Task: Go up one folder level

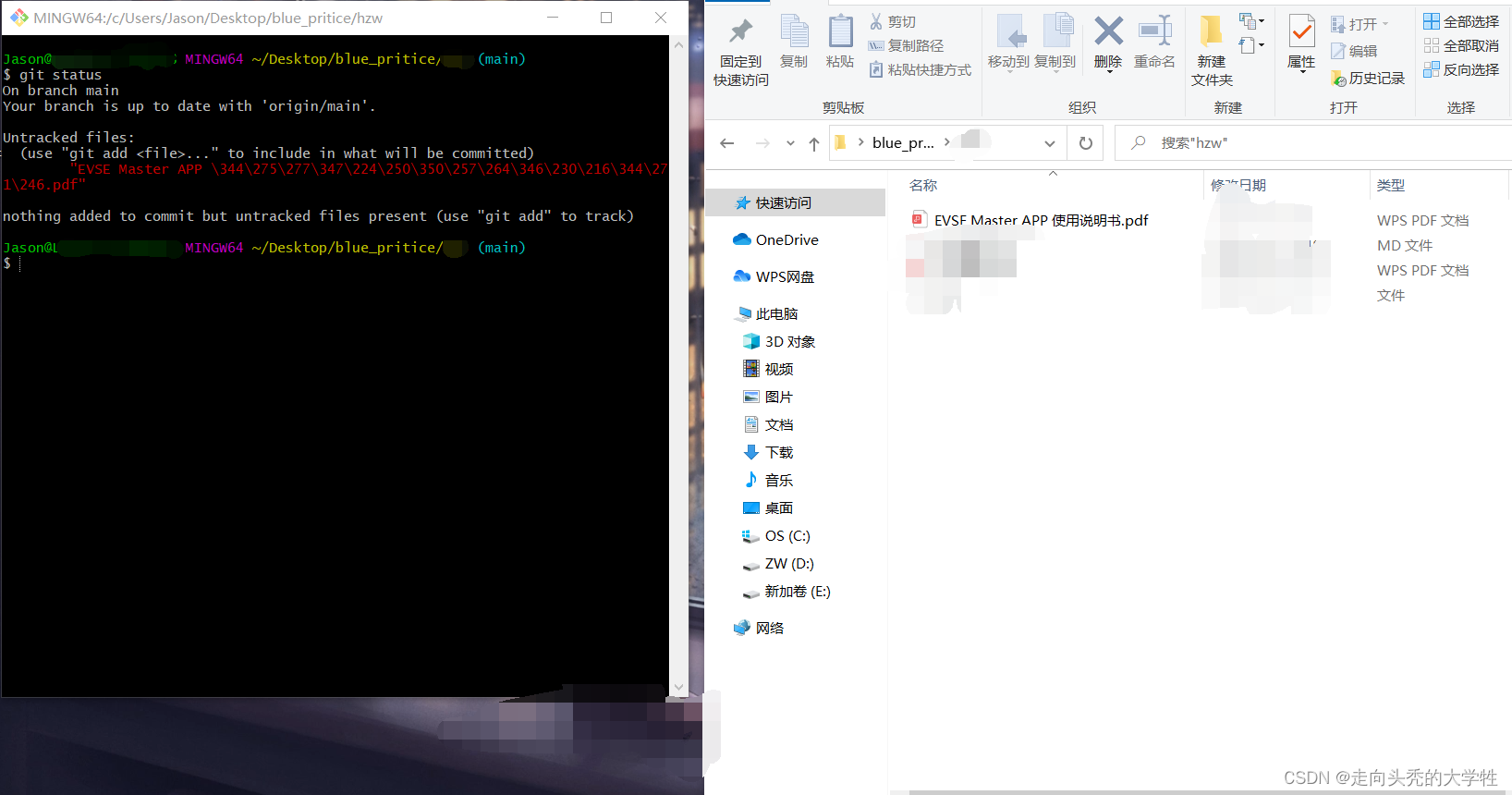Action: point(814,143)
